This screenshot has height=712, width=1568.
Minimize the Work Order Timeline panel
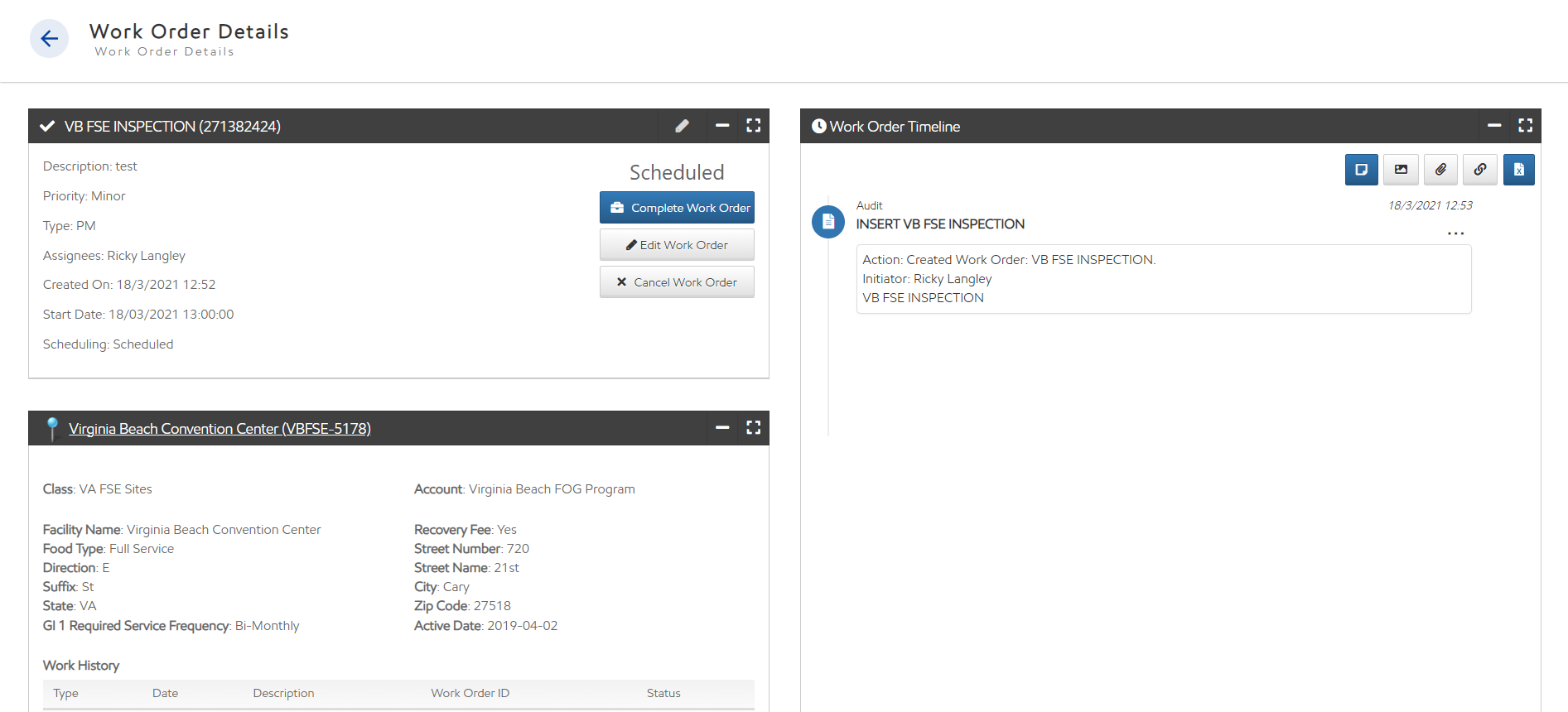[1494, 126]
